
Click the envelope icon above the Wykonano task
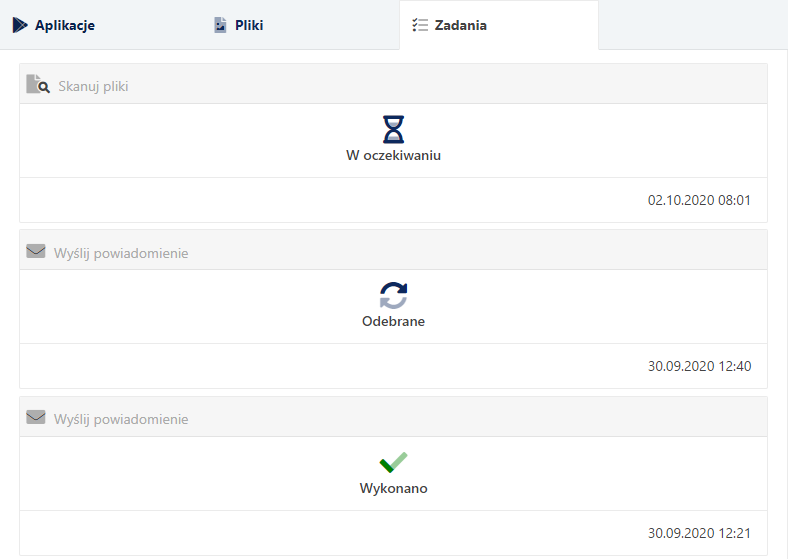tap(37, 418)
